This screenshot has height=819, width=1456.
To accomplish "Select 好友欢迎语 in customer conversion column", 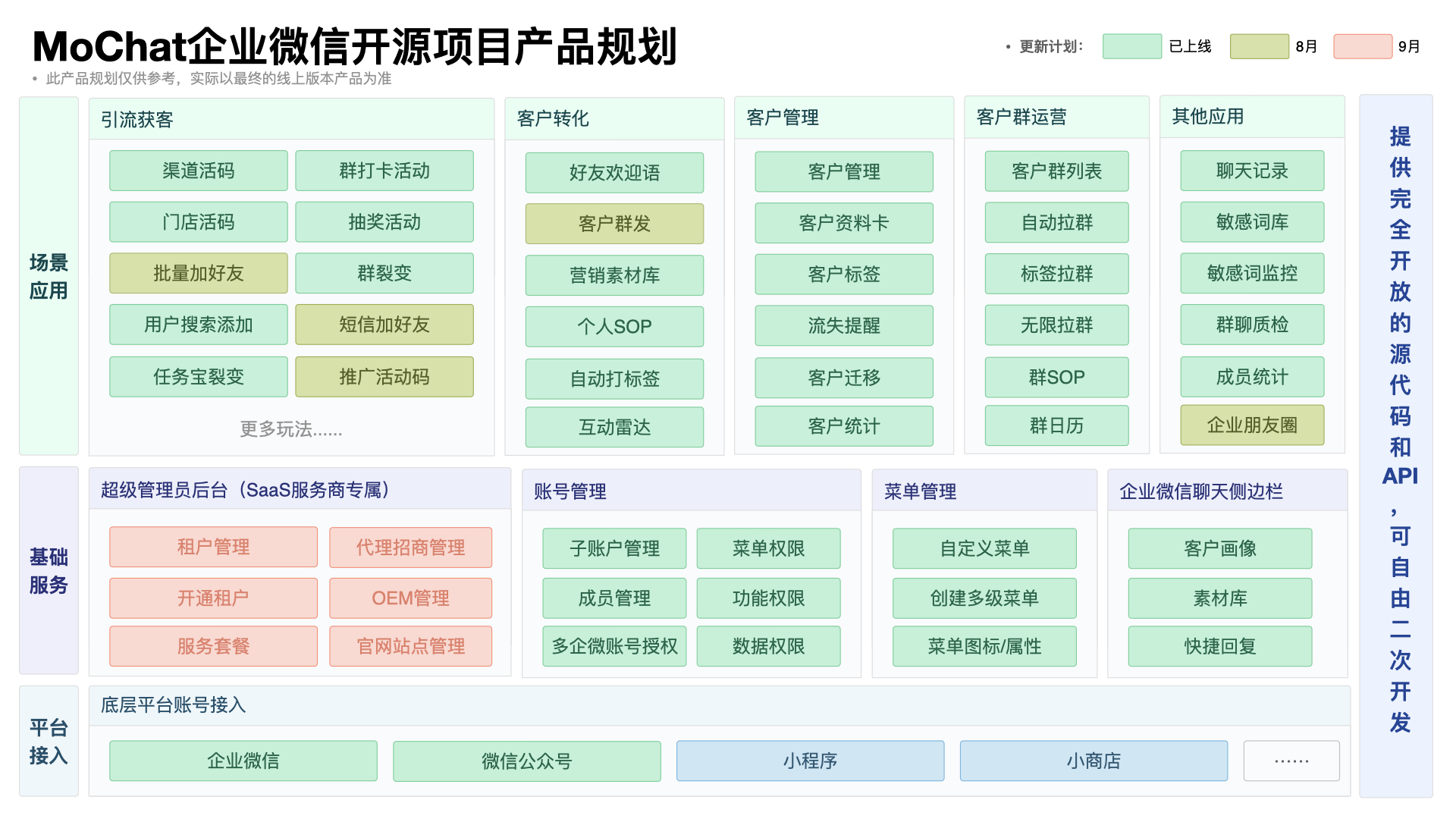I will coord(613,172).
